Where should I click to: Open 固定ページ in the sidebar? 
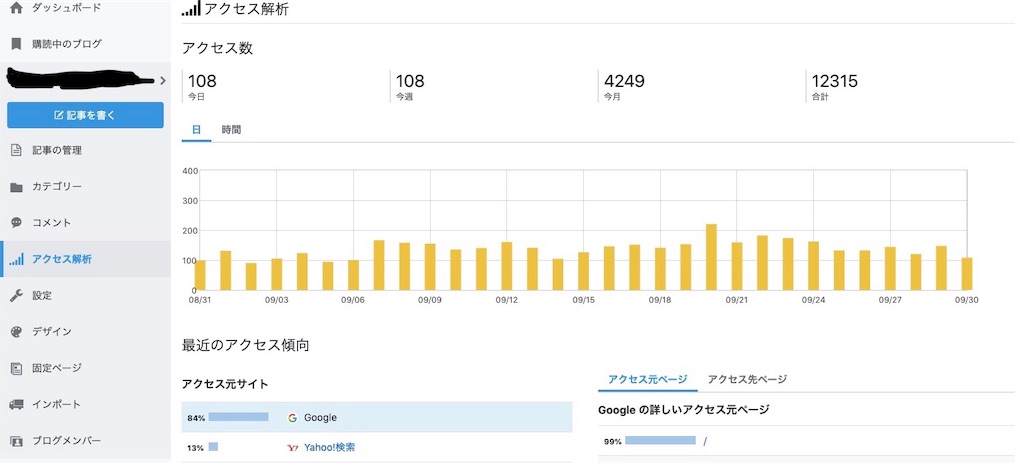[57, 368]
